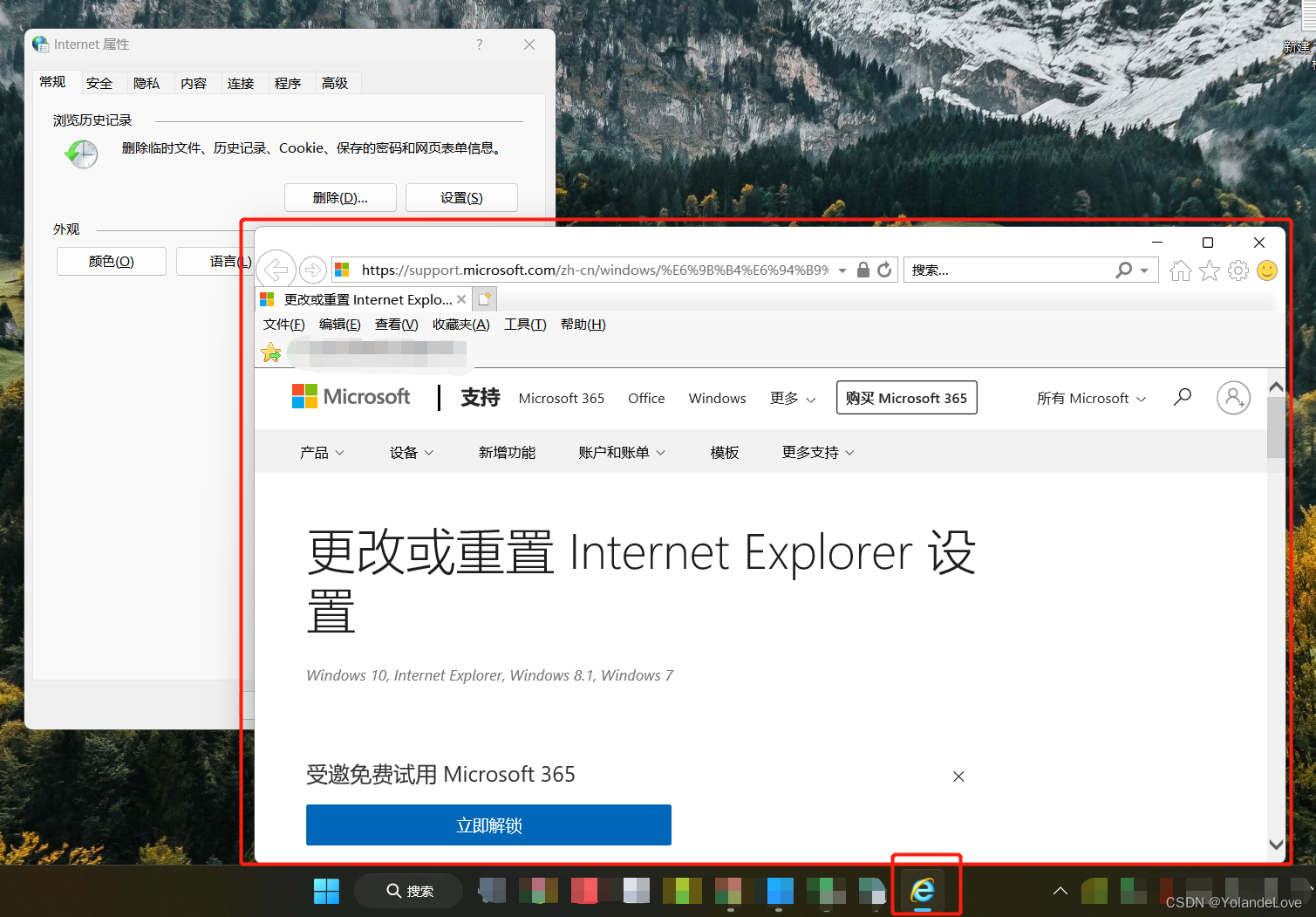The image size is (1316, 917).
Task: Open the Windows Start button
Action: click(x=326, y=891)
